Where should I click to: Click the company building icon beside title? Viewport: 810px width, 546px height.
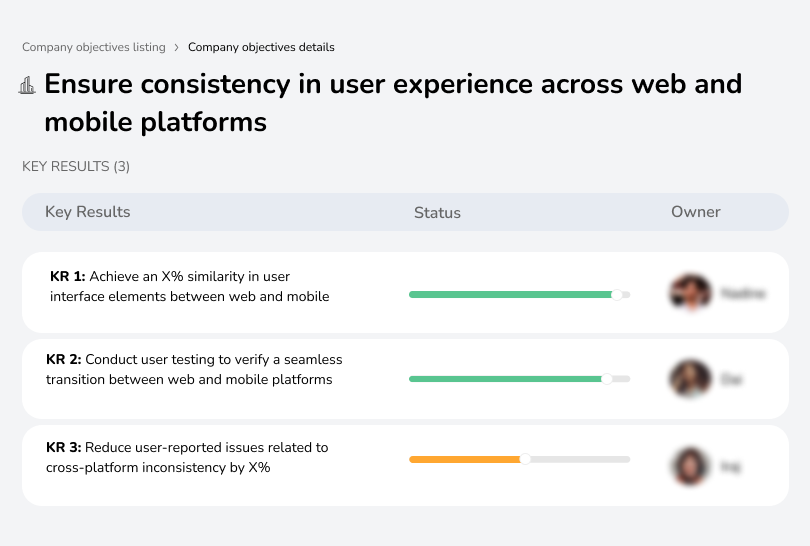pyautogui.click(x=27, y=85)
